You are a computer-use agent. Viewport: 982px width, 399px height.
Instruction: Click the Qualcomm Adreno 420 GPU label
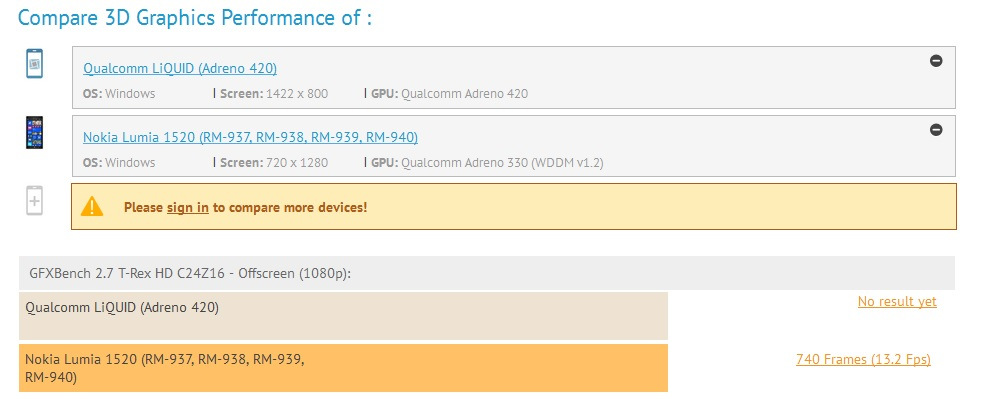pos(450,94)
